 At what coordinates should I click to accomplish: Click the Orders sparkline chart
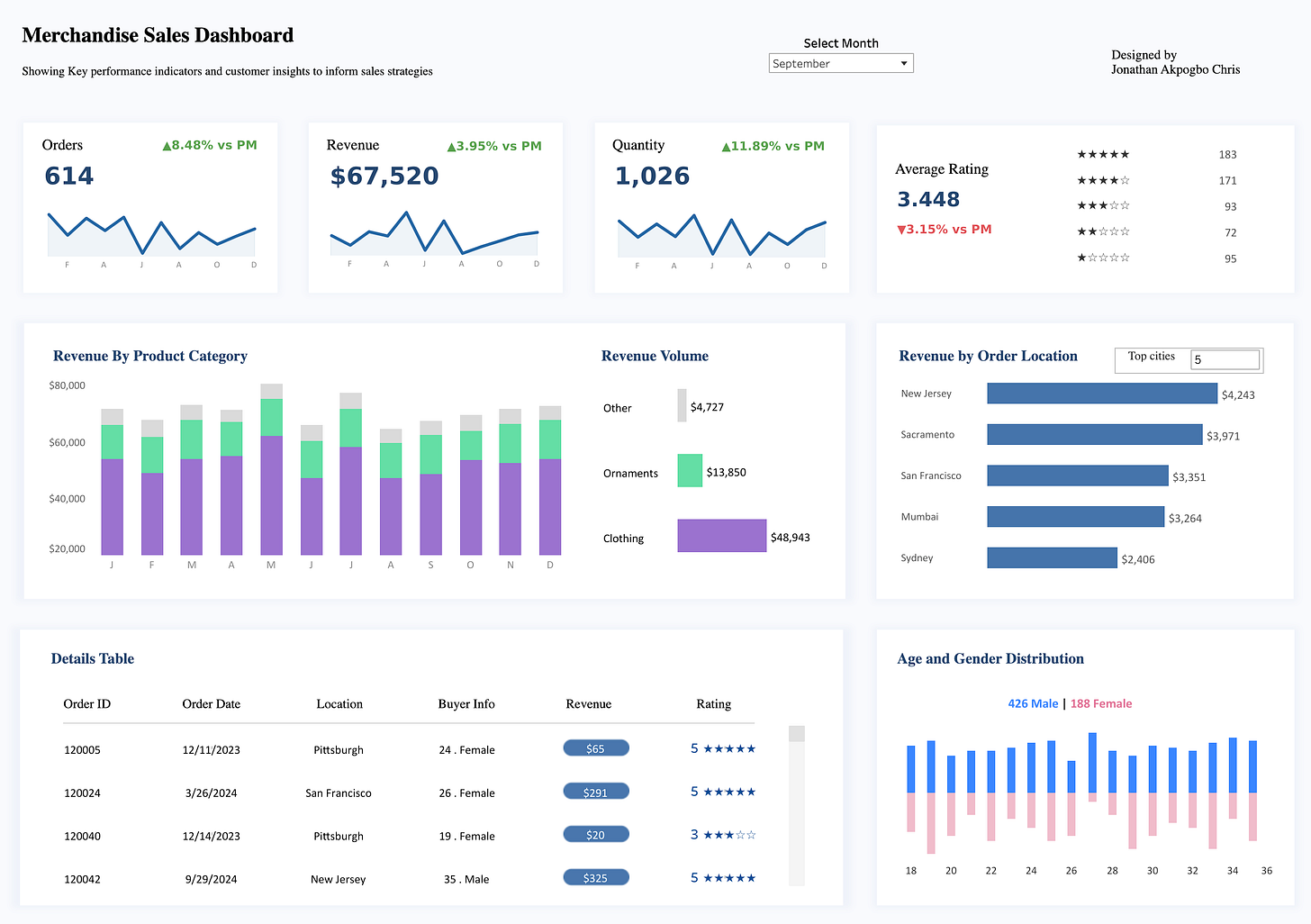[151, 235]
